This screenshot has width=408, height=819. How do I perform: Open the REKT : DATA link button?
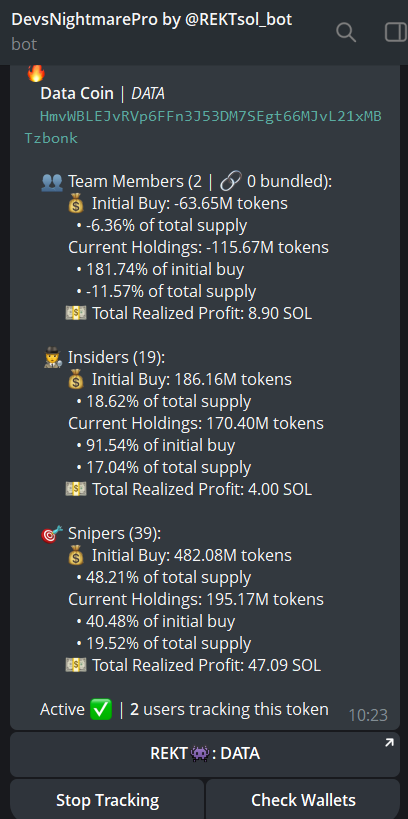pos(205,754)
